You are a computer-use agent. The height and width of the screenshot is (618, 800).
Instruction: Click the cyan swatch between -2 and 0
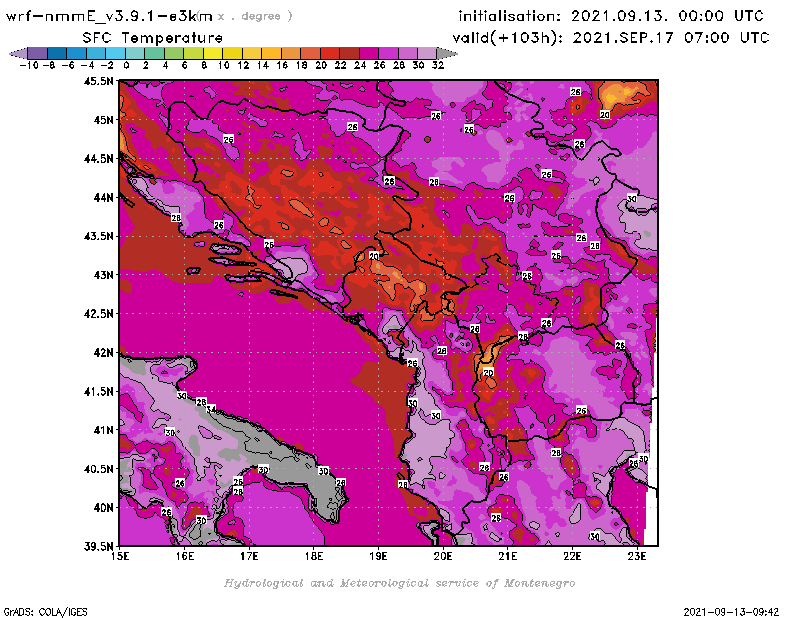pyautogui.click(x=116, y=53)
